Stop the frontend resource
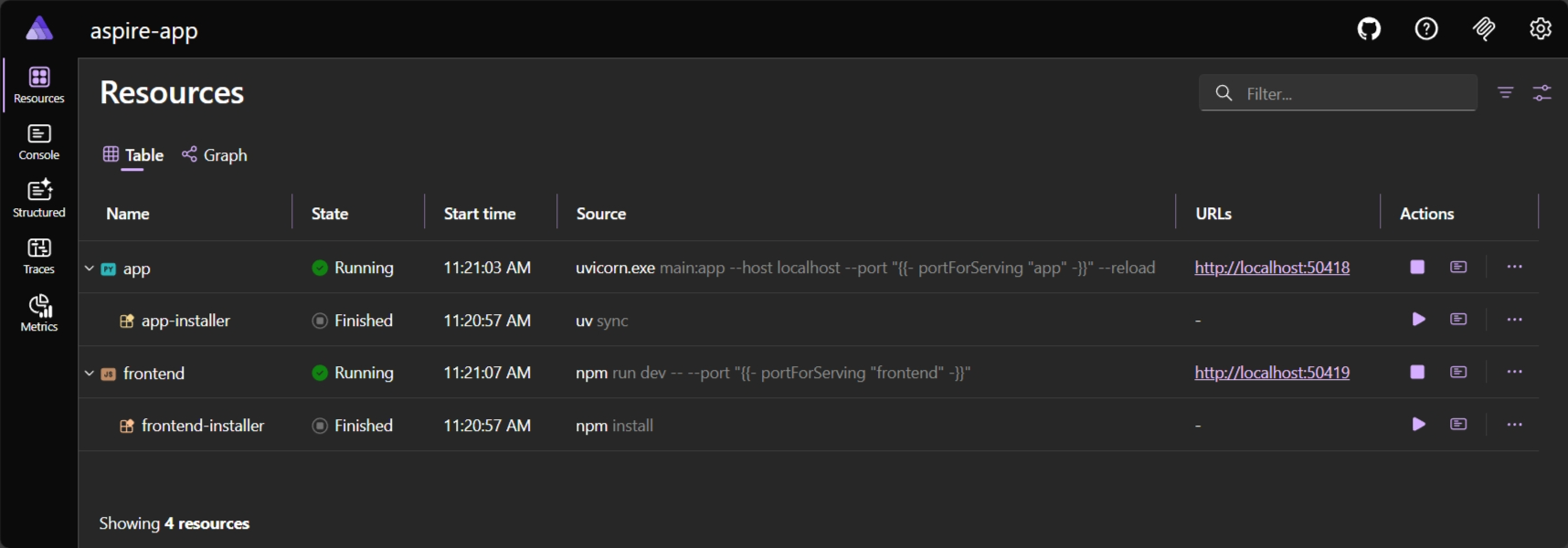1568x548 pixels. (1417, 373)
